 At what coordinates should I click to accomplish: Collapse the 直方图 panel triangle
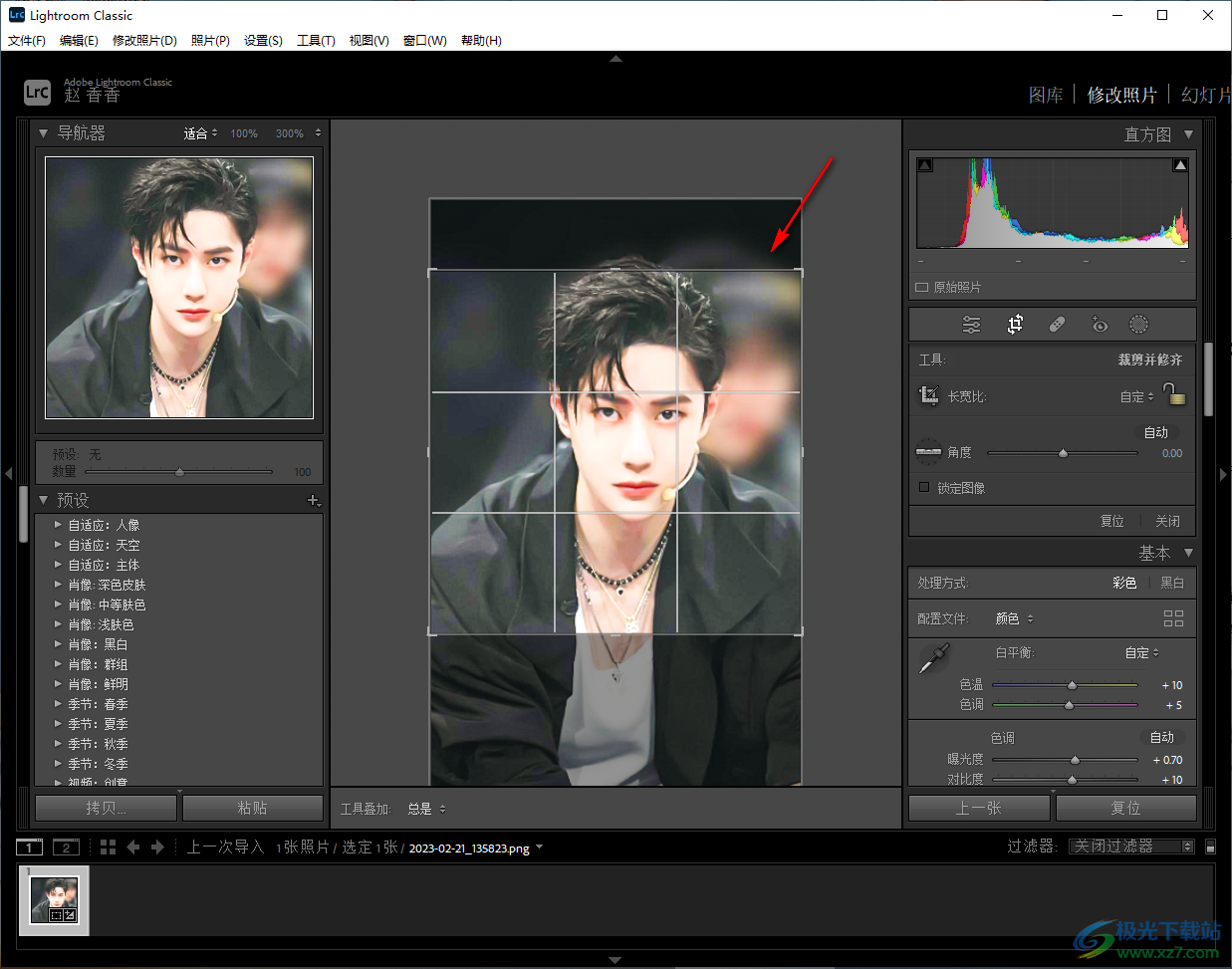point(1188,134)
